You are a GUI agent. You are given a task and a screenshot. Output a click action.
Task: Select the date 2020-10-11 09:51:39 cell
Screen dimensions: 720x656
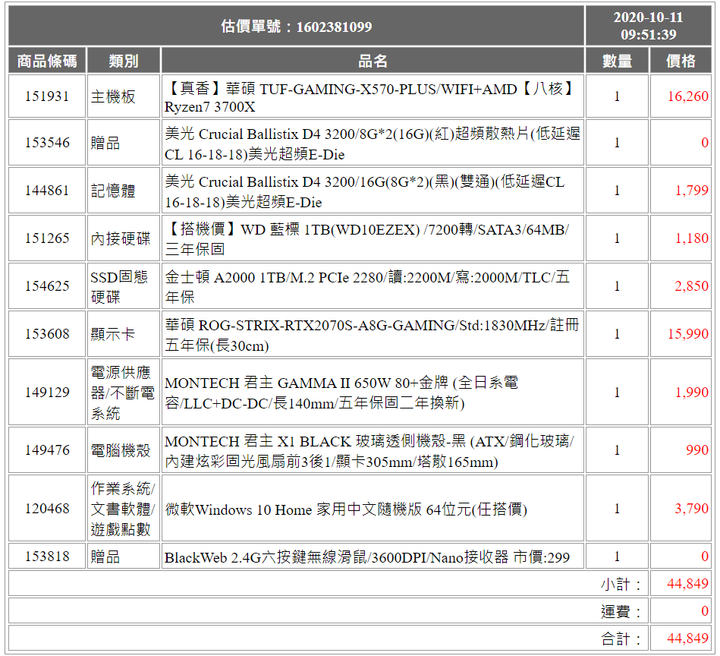tap(648, 26)
